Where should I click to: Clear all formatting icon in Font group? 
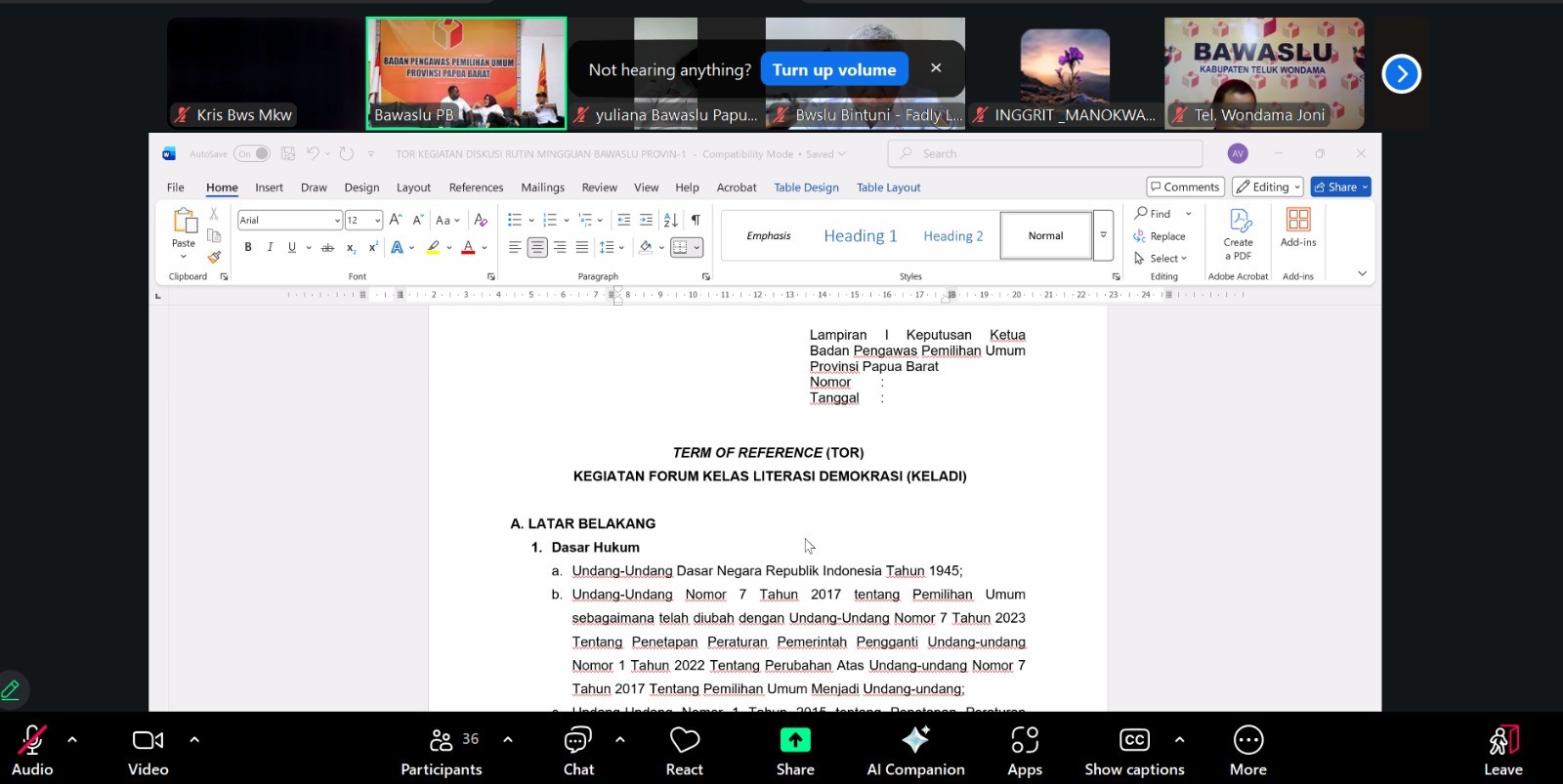481,220
